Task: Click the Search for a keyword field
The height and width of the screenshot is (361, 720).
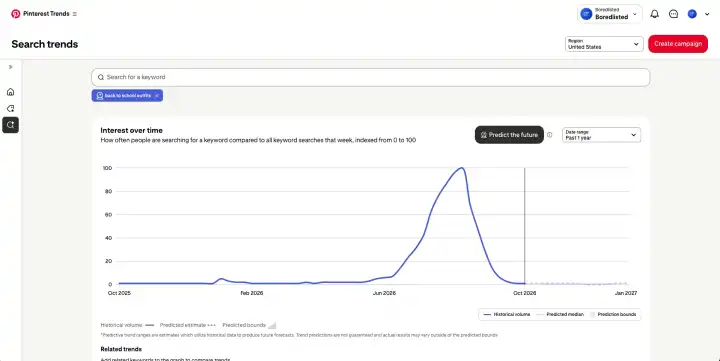Action: pyautogui.click(x=371, y=77)
